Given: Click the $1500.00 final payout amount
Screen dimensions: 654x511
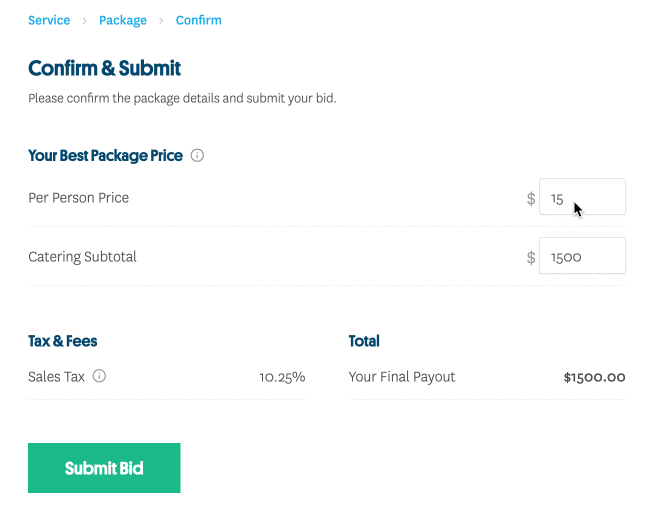Looking at the screenshot, I should [x=594, y=377].
